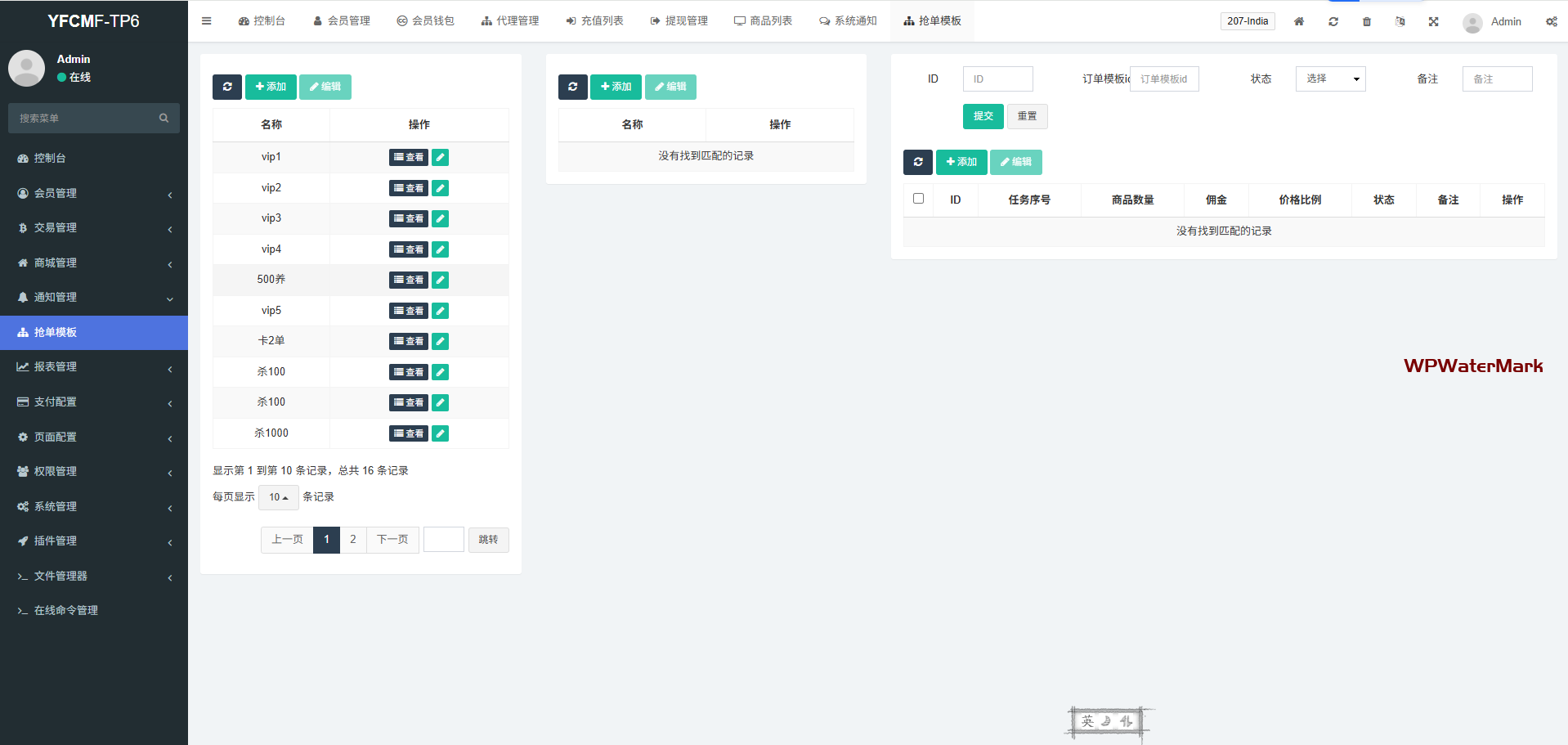Viewport: 1568px width, 745px height.
Task: Switch to the 商品列表 tab
Action: tap(763, 21)
